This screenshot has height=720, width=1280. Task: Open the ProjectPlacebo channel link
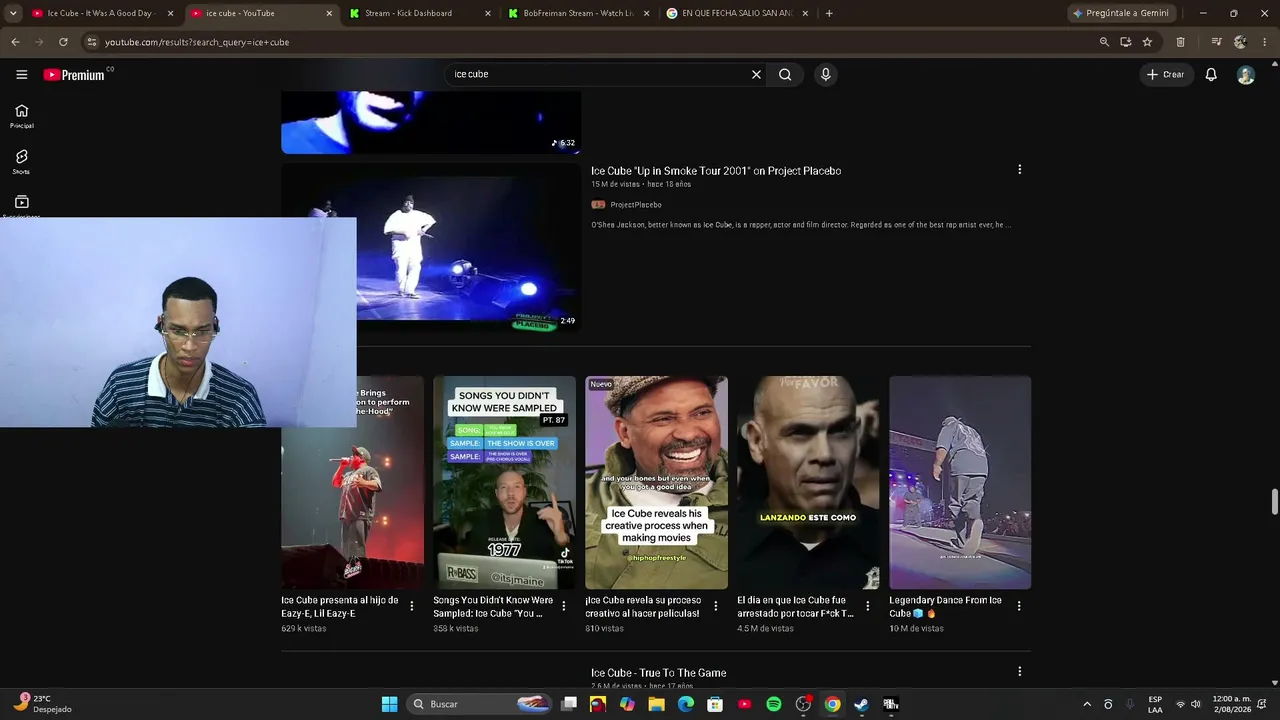636,205
